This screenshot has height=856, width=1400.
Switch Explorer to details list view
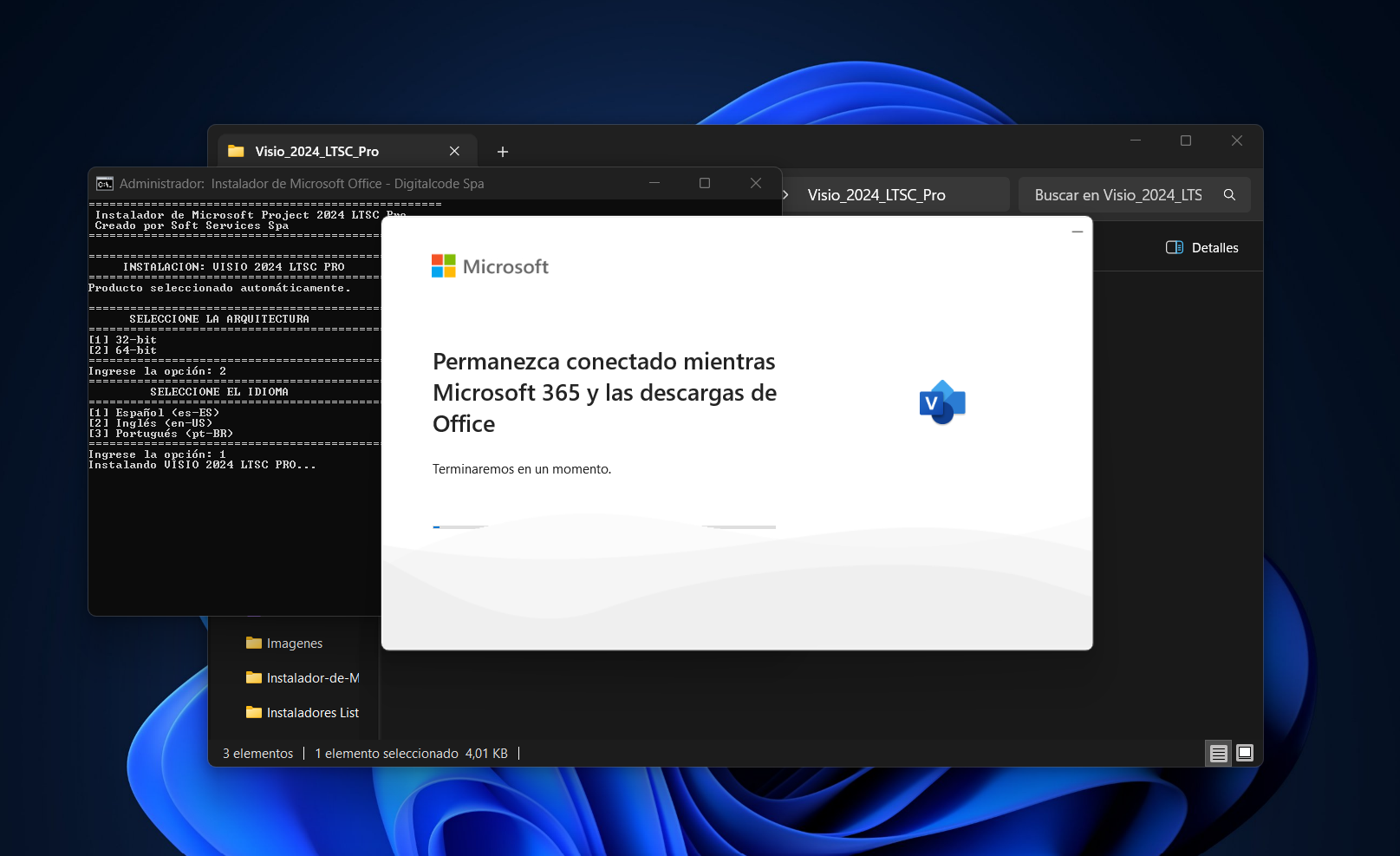[1219, 753]
